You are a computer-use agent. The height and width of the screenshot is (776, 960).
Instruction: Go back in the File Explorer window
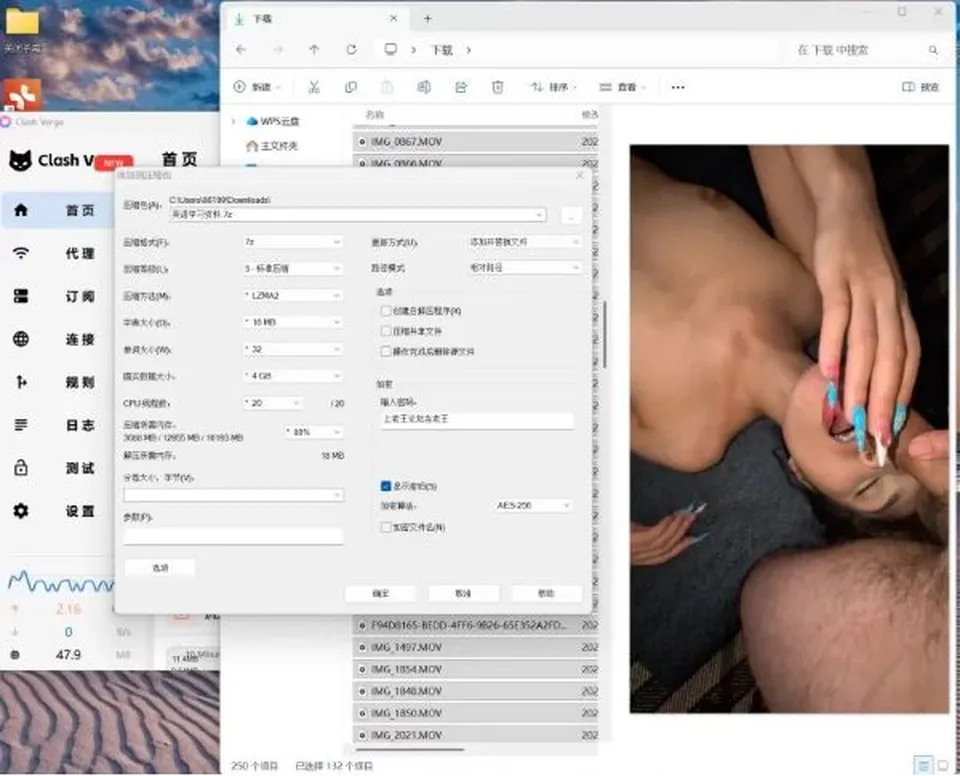241,50
